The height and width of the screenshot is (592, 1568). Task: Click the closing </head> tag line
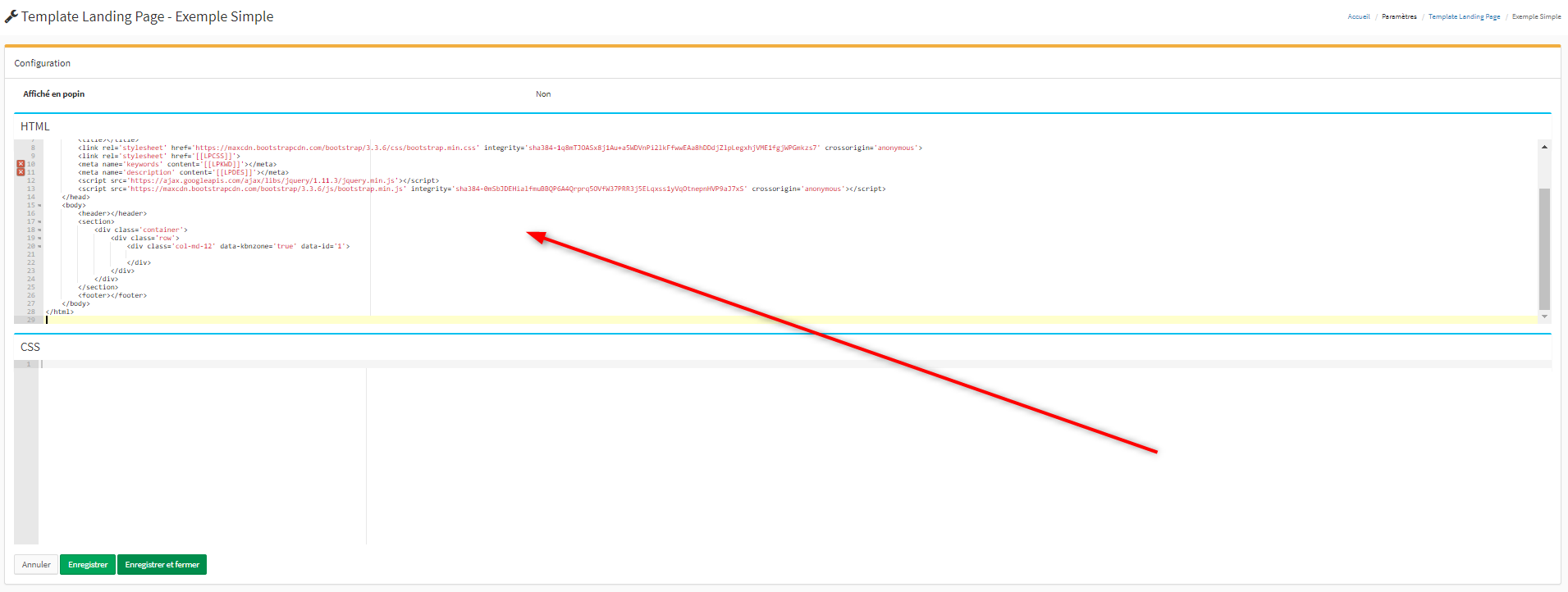point(75,197)
